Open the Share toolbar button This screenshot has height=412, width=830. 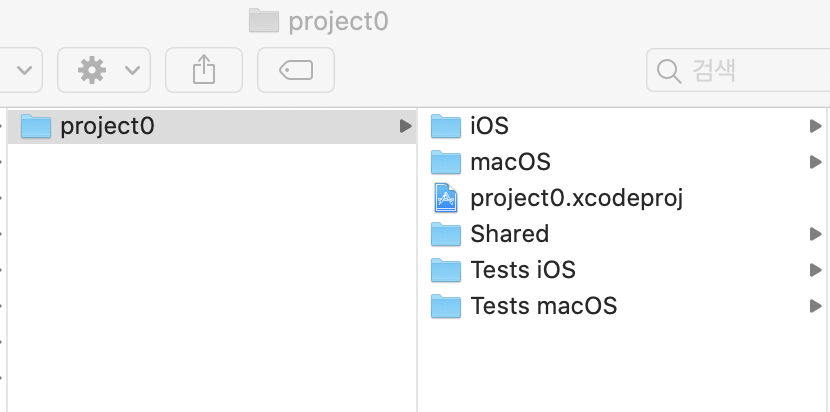[203, 69]
